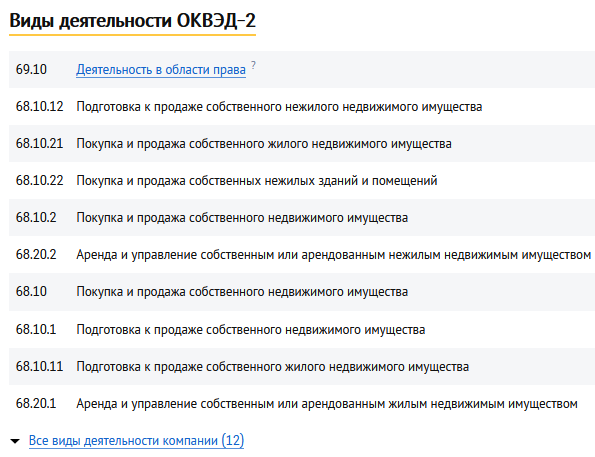595x457 pixels.
Task: Click 'Покупка и продажа собственных нежилых зданий и помещений'
Action: (257, 181)
